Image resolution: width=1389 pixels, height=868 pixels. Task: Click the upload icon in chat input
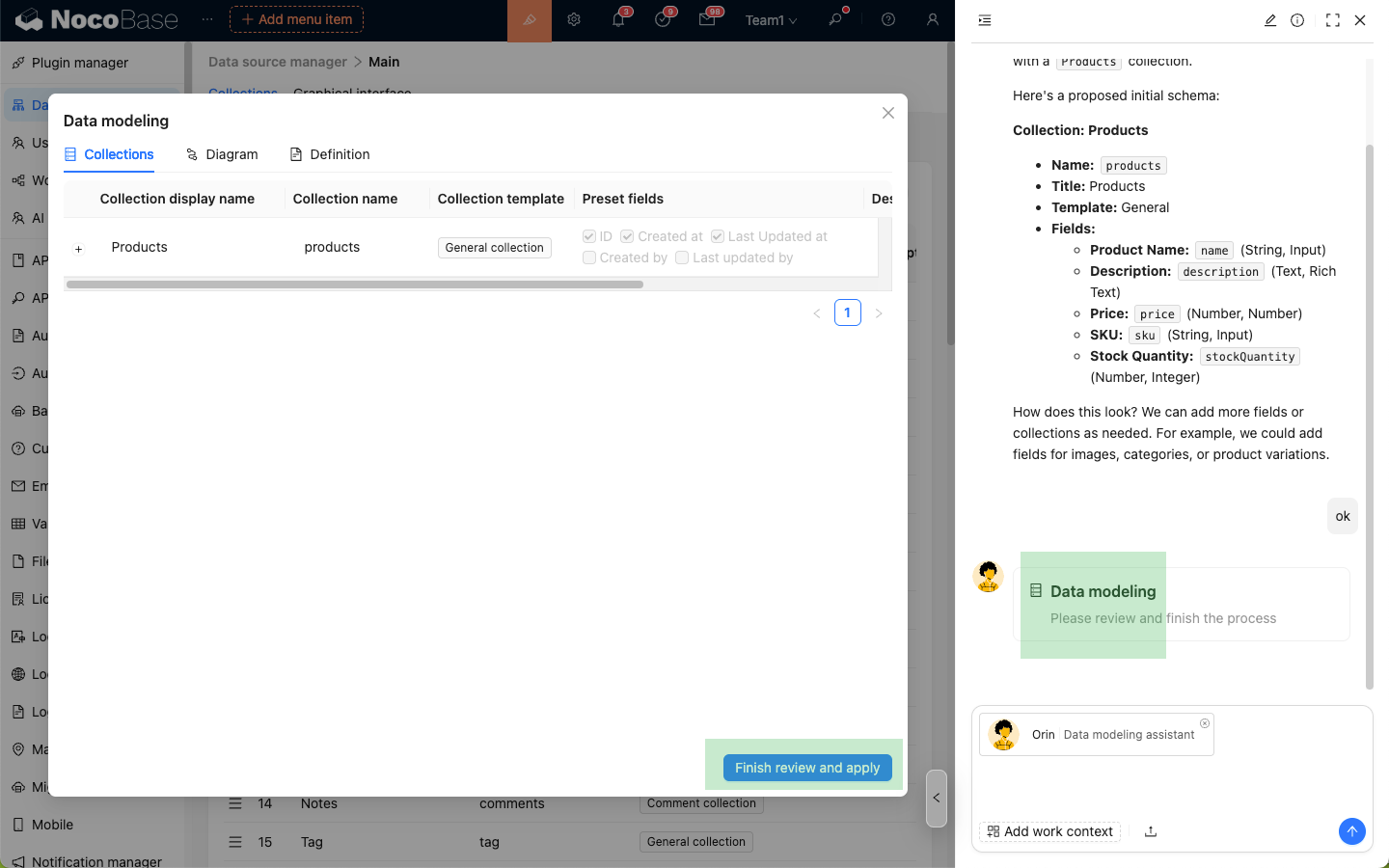[1151, 831]
